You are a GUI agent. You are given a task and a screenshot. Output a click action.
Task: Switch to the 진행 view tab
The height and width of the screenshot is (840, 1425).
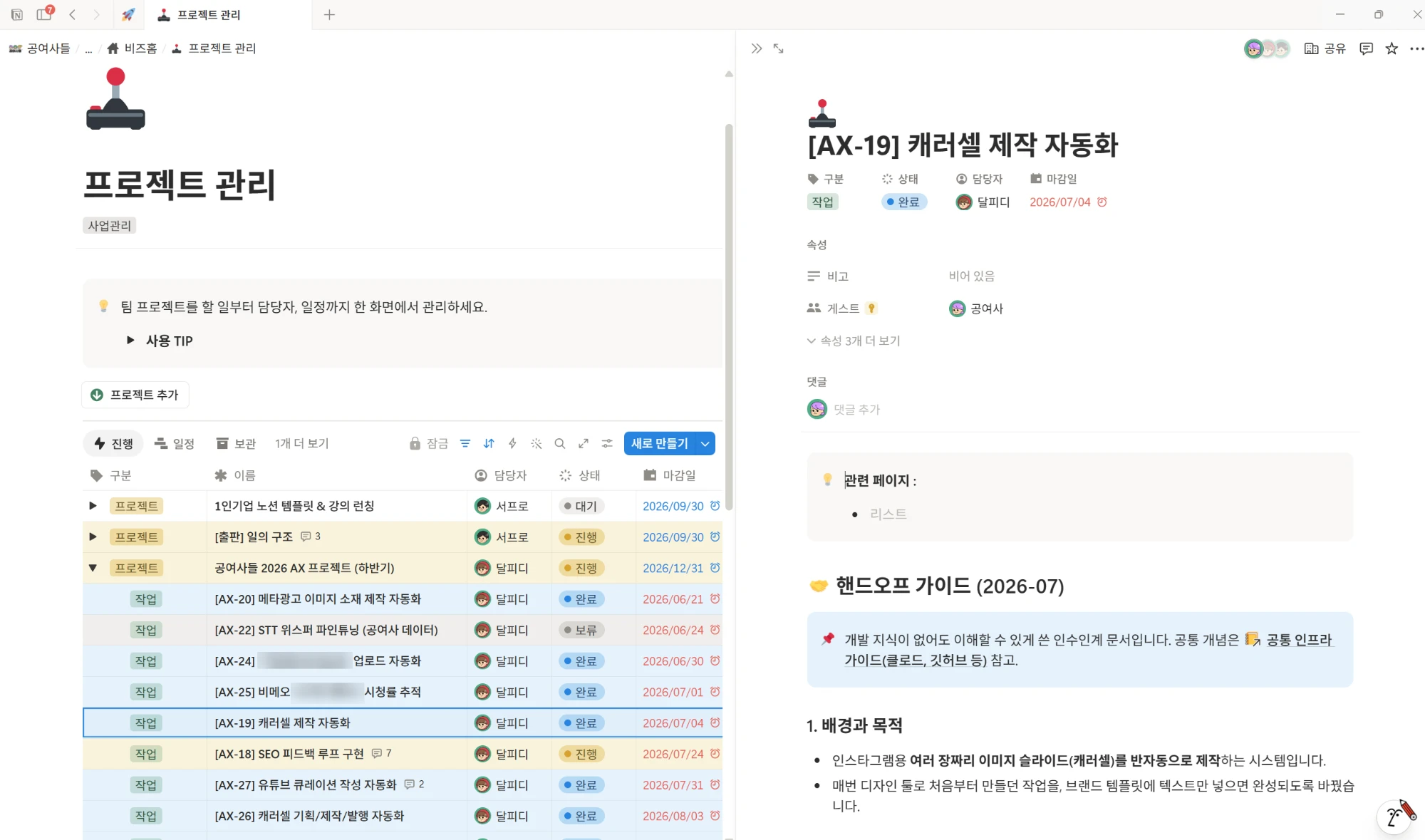tap(113, 443)
